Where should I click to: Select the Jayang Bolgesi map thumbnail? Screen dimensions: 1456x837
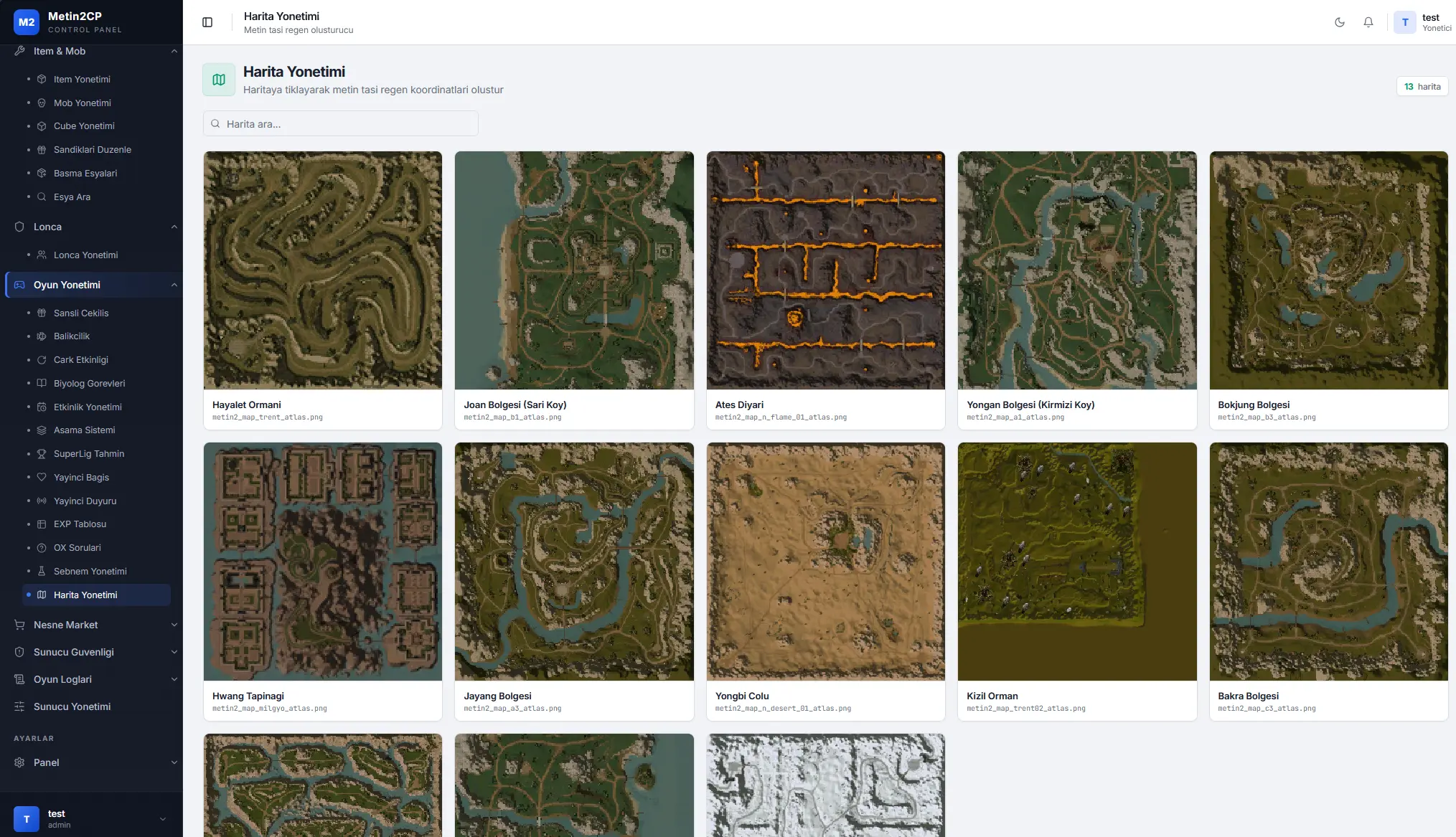[574, 562]
